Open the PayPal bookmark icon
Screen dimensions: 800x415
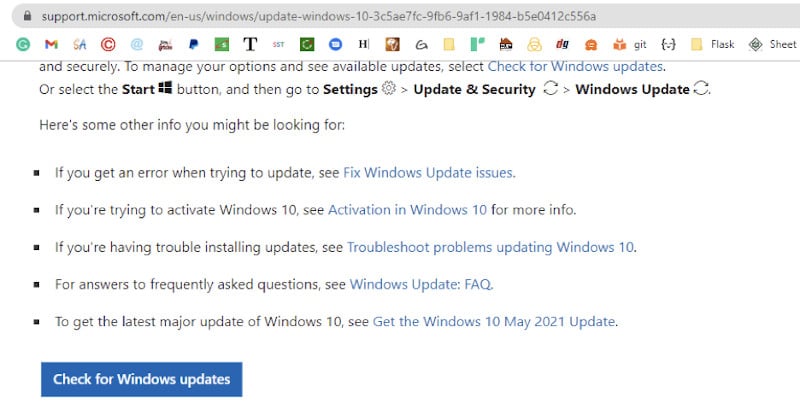(x=193, y=44)
